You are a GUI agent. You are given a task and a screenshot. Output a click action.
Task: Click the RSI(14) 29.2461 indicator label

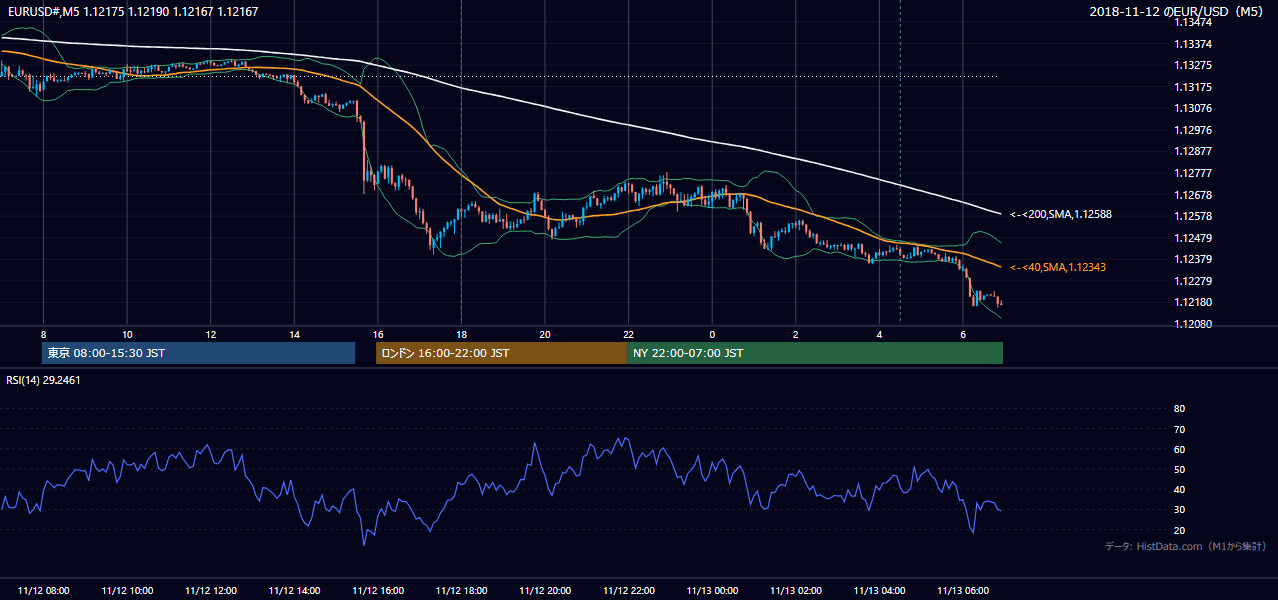coord(43,380)
